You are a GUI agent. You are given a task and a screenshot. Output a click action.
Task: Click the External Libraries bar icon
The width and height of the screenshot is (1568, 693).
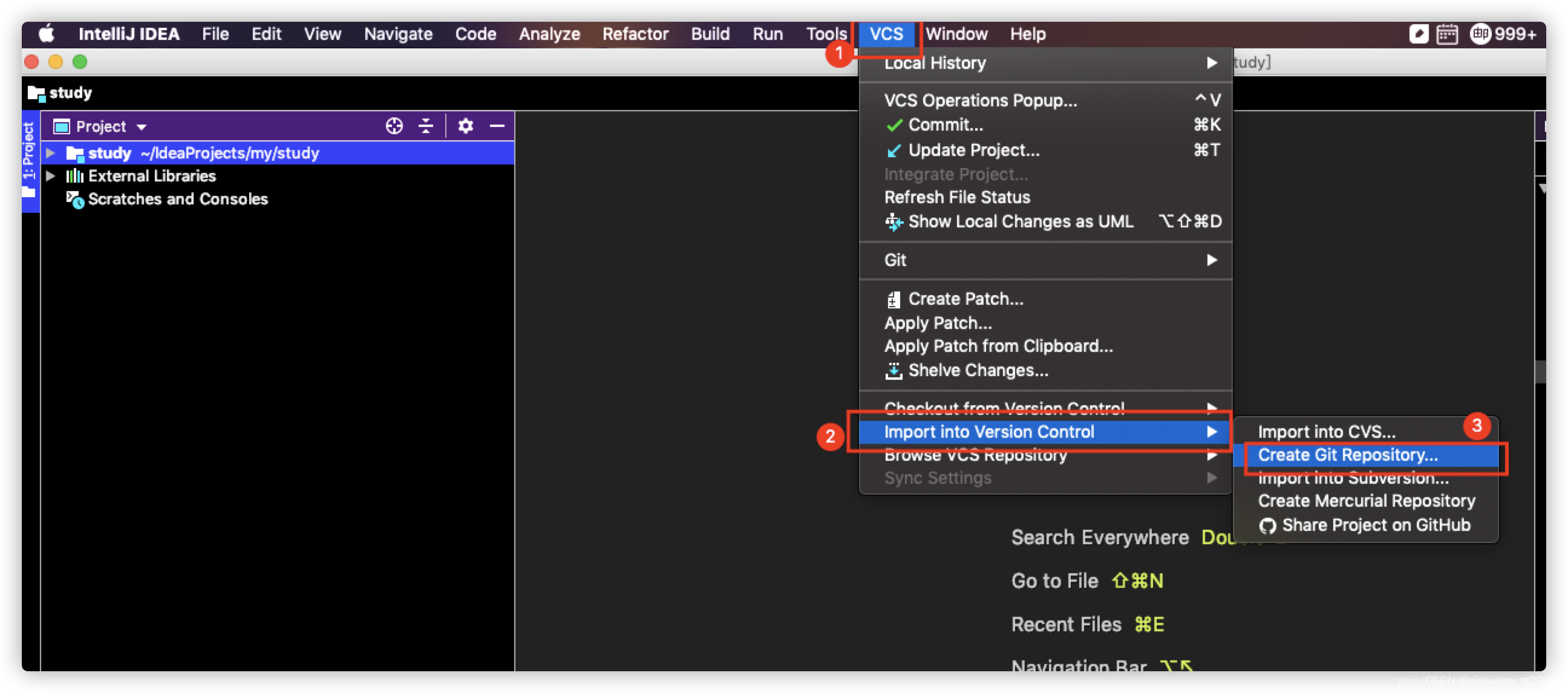(74, 176)
